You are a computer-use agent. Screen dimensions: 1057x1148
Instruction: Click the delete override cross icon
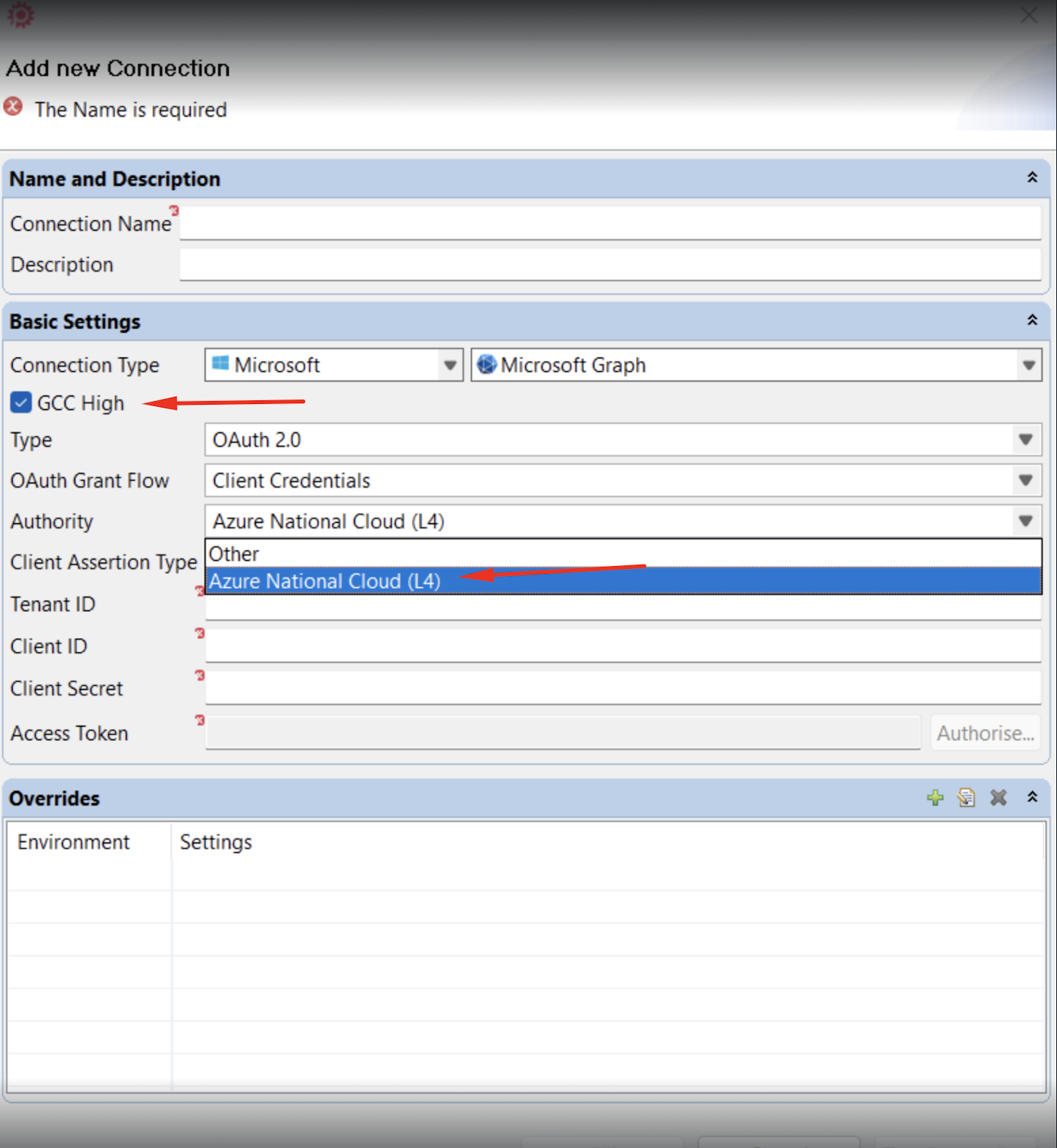coord(998,798)
